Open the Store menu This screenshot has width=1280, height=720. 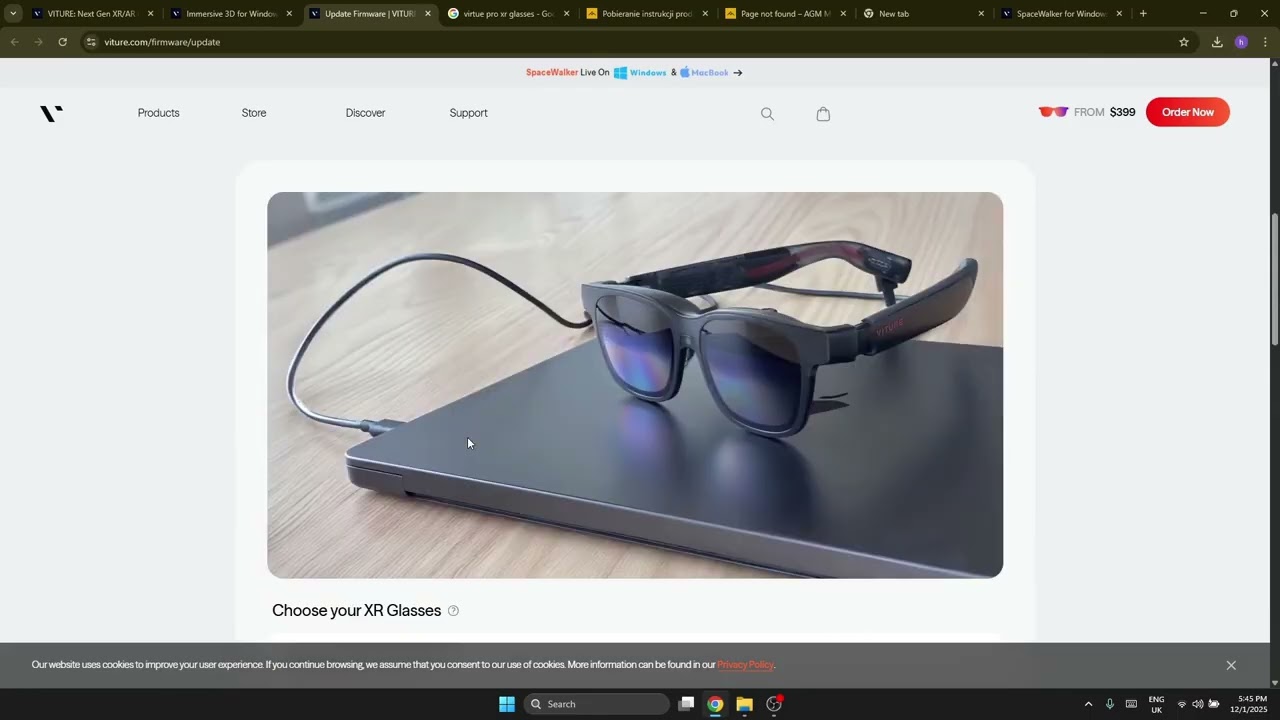pos(254,113)
